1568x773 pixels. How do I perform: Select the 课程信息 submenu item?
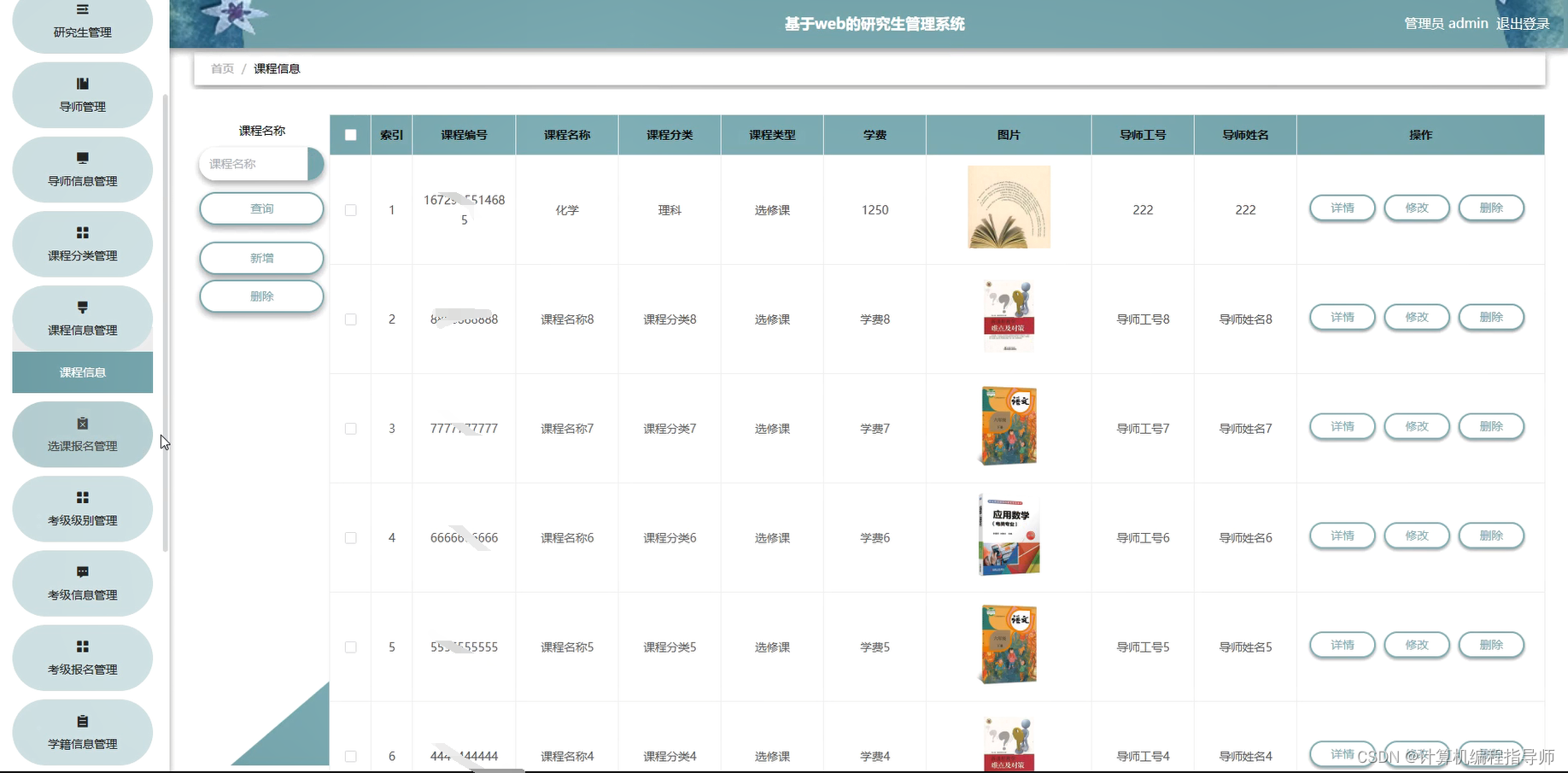(82, 372)
